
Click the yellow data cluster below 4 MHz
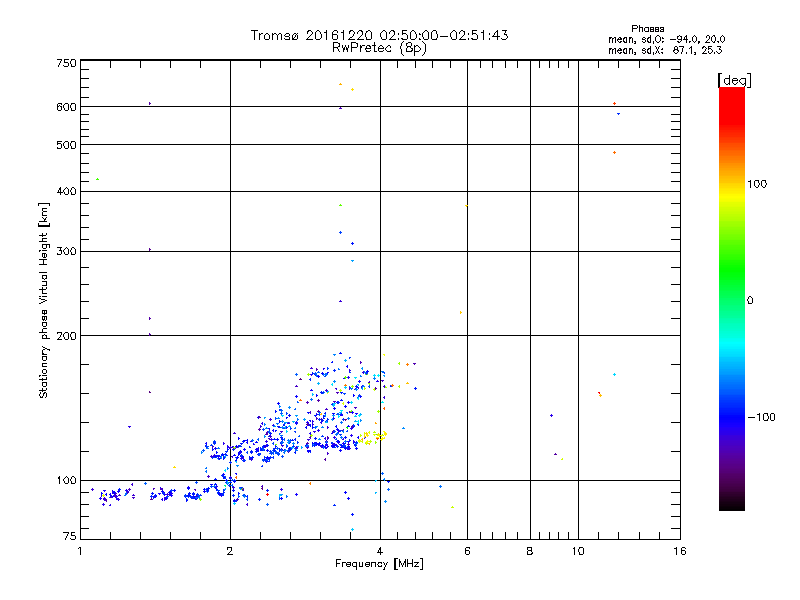pyautogui.click(x=368, y=436)
